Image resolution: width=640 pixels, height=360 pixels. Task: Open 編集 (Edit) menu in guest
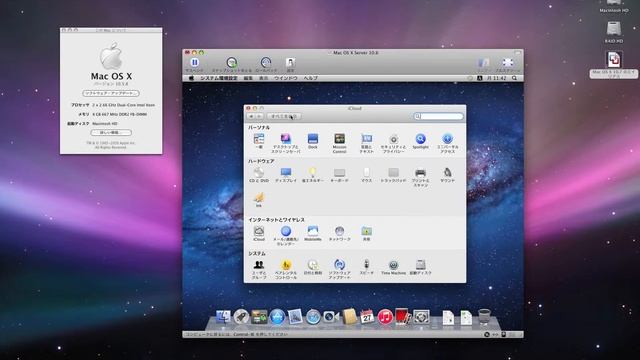[x=248, y=78]
